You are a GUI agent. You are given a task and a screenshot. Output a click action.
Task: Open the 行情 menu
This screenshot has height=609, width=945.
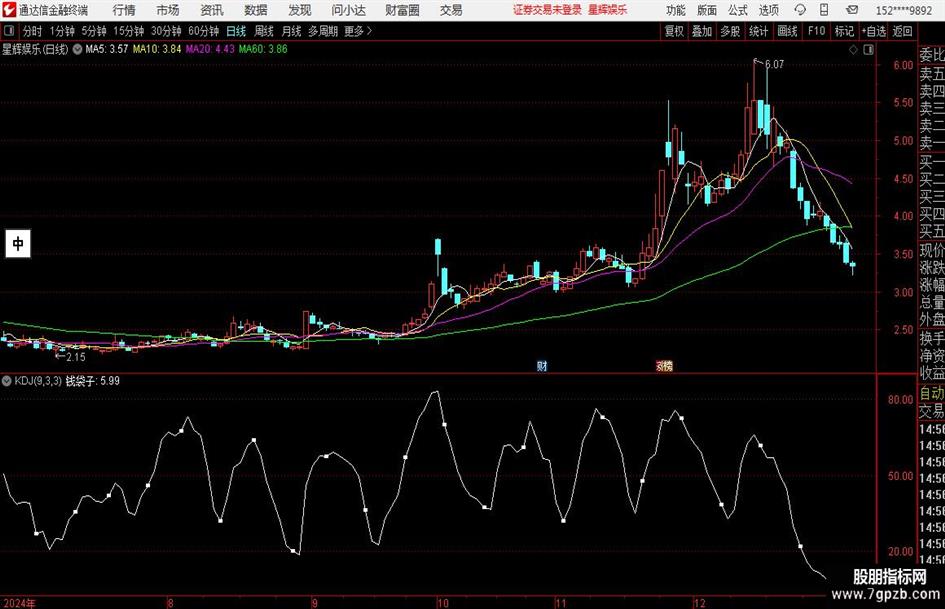click(124, 10)
